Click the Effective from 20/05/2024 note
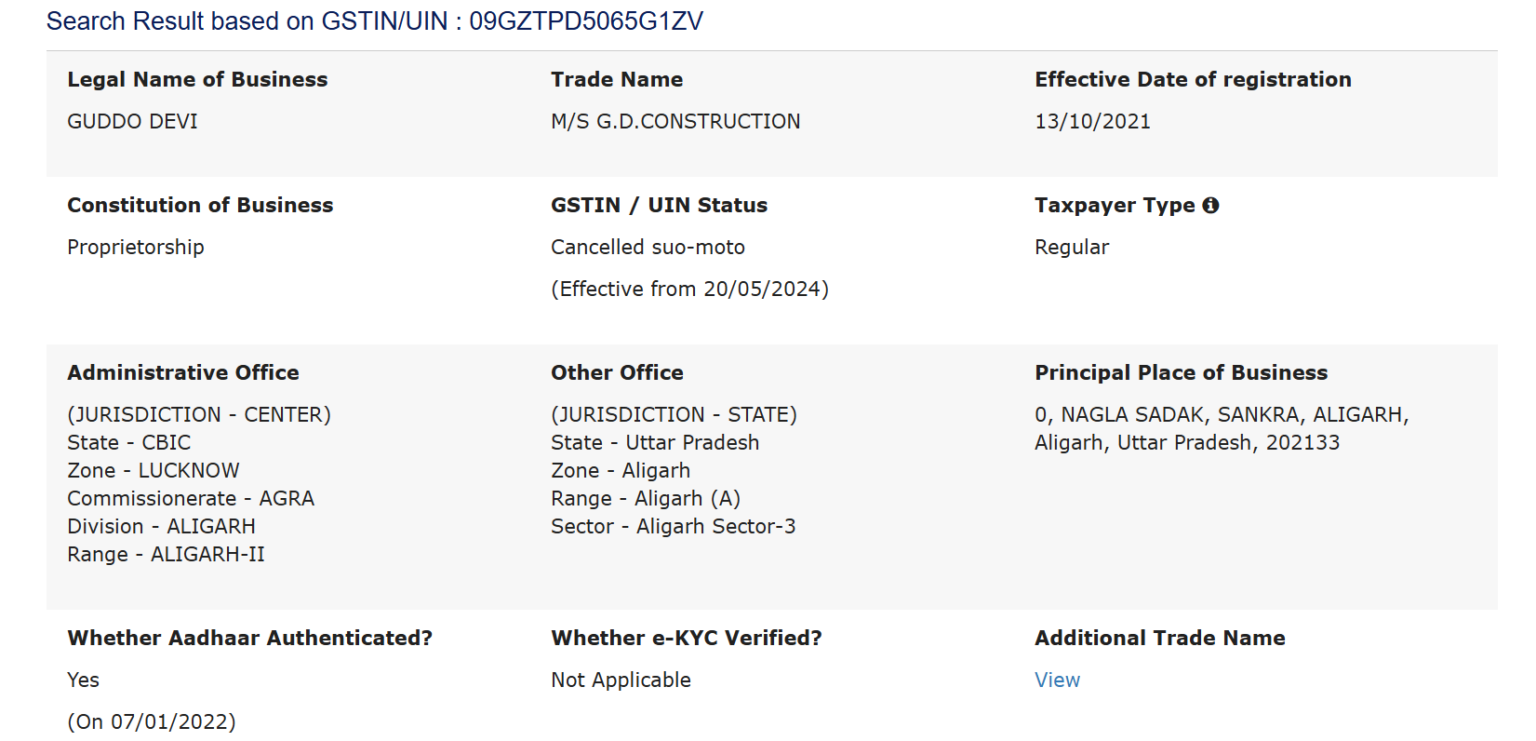This screenshot has height=741, width=1536. 689,291
